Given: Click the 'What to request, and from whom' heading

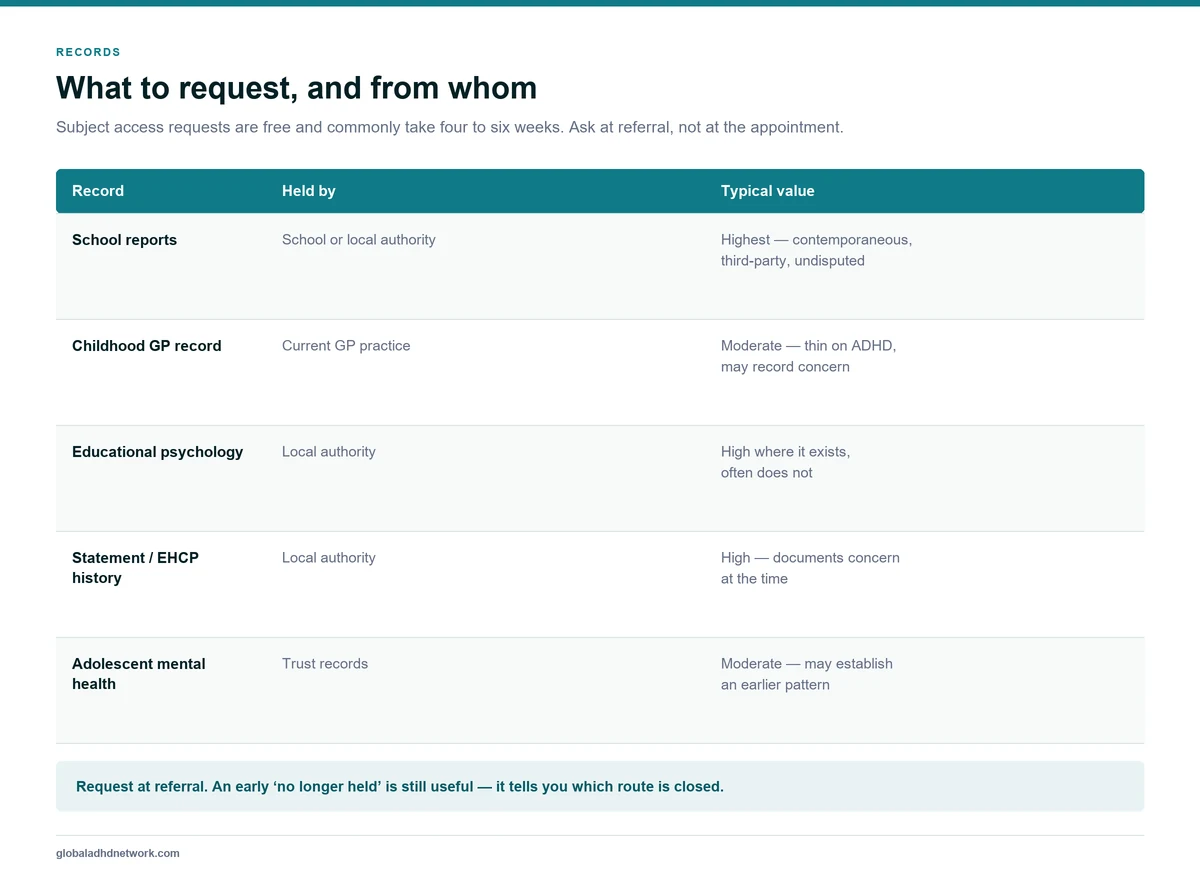Looking at the screenshot, I should 296,88.
